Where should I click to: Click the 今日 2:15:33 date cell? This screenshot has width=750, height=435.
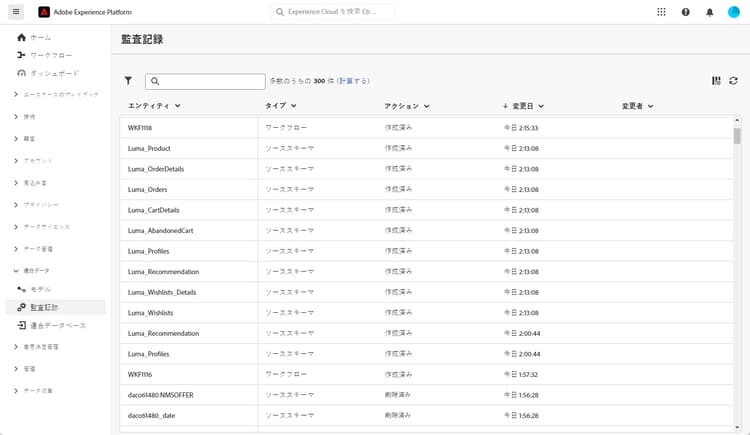[521, 128]
